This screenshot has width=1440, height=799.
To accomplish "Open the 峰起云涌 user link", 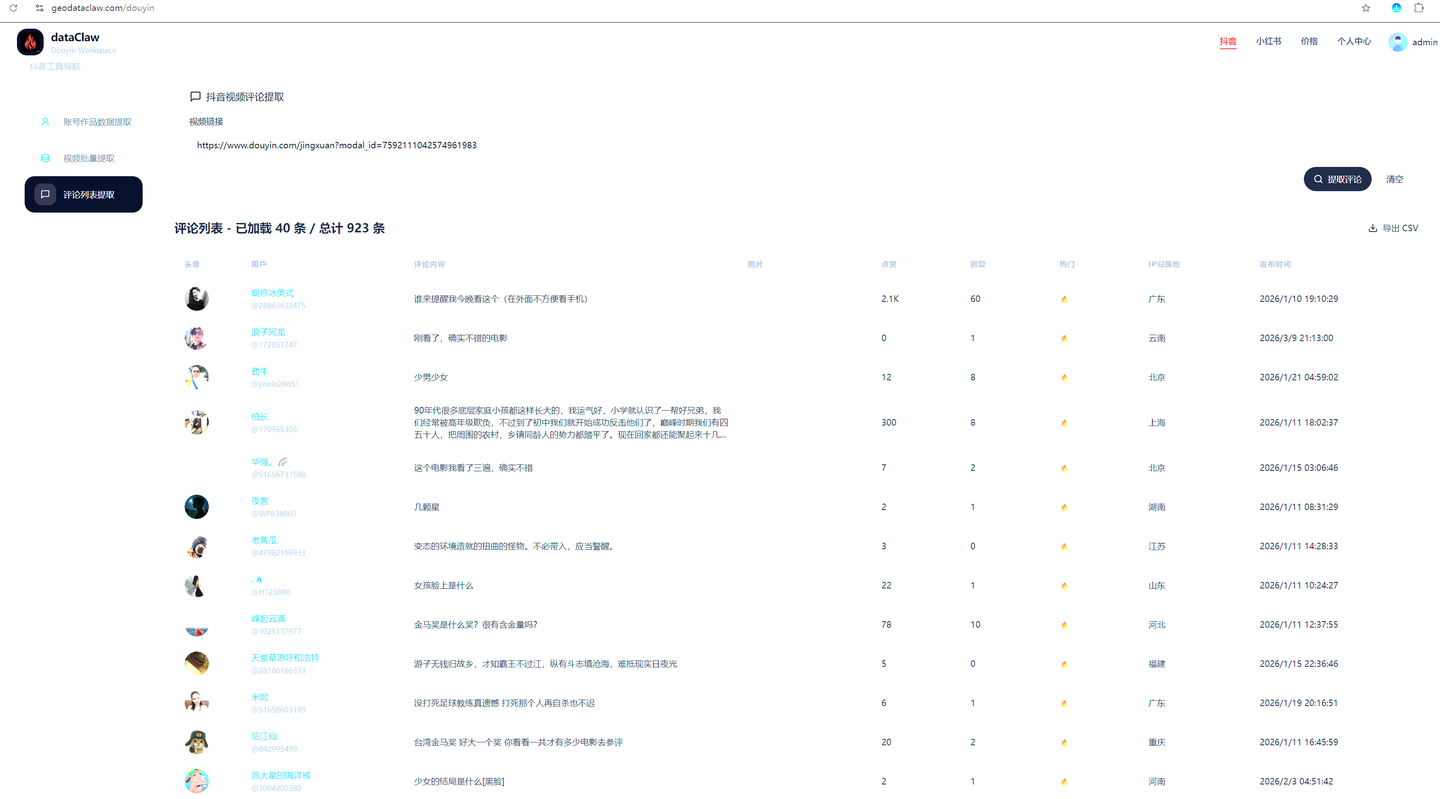I will [x=268, y=619].
